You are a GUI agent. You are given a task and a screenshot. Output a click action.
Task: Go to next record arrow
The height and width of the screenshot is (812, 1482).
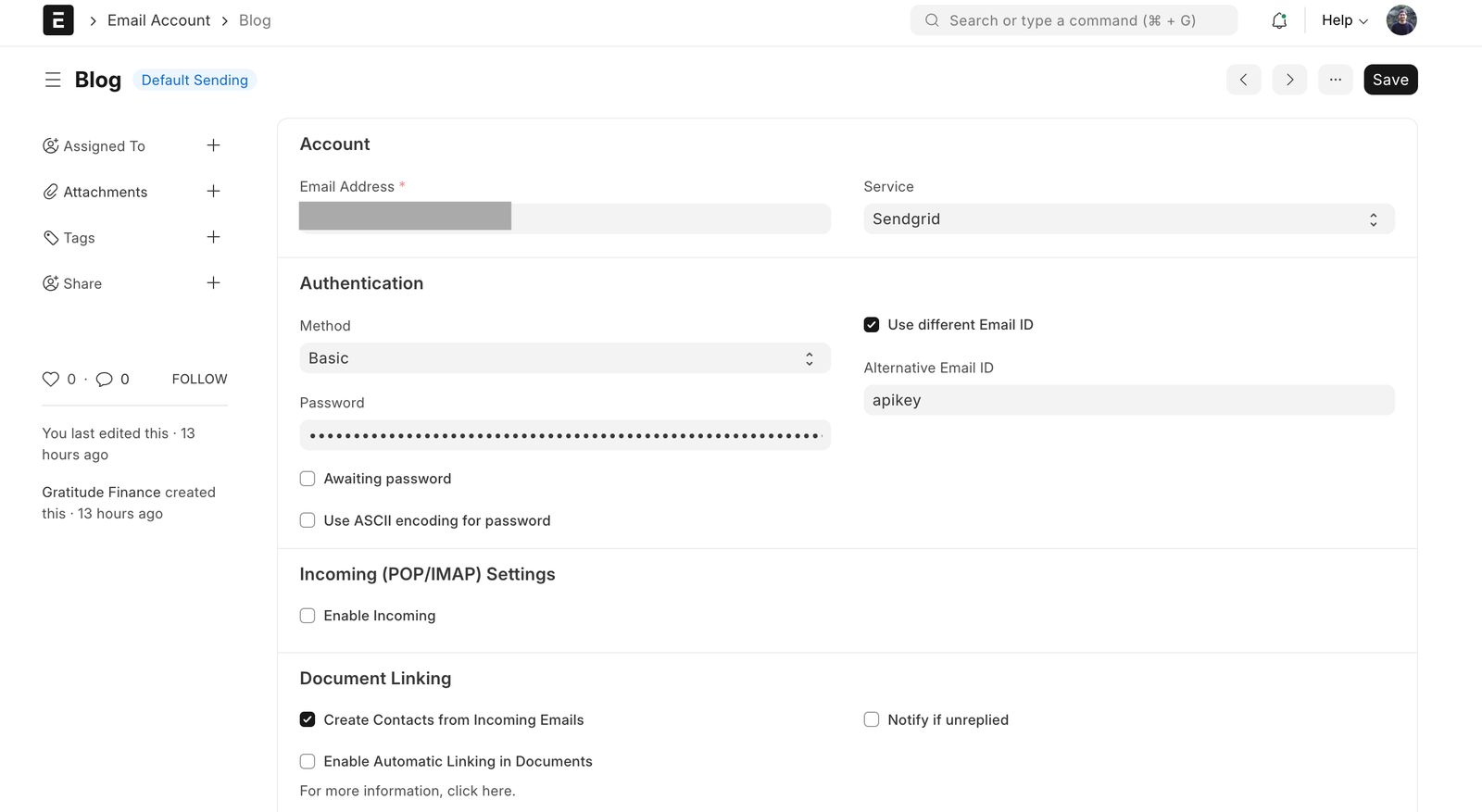point(1289,80)
